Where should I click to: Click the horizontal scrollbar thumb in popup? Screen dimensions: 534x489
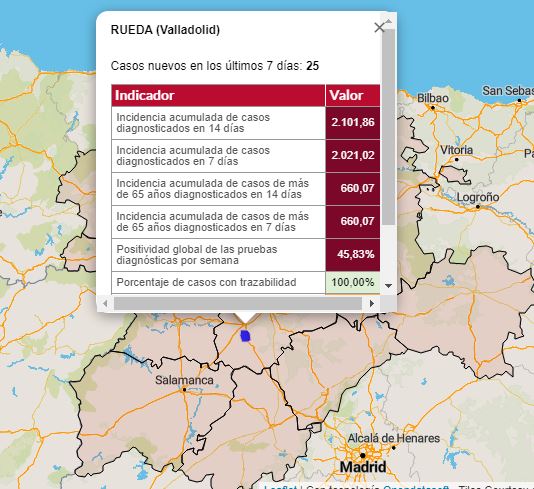pyautogui.click(x=238, y=303)
